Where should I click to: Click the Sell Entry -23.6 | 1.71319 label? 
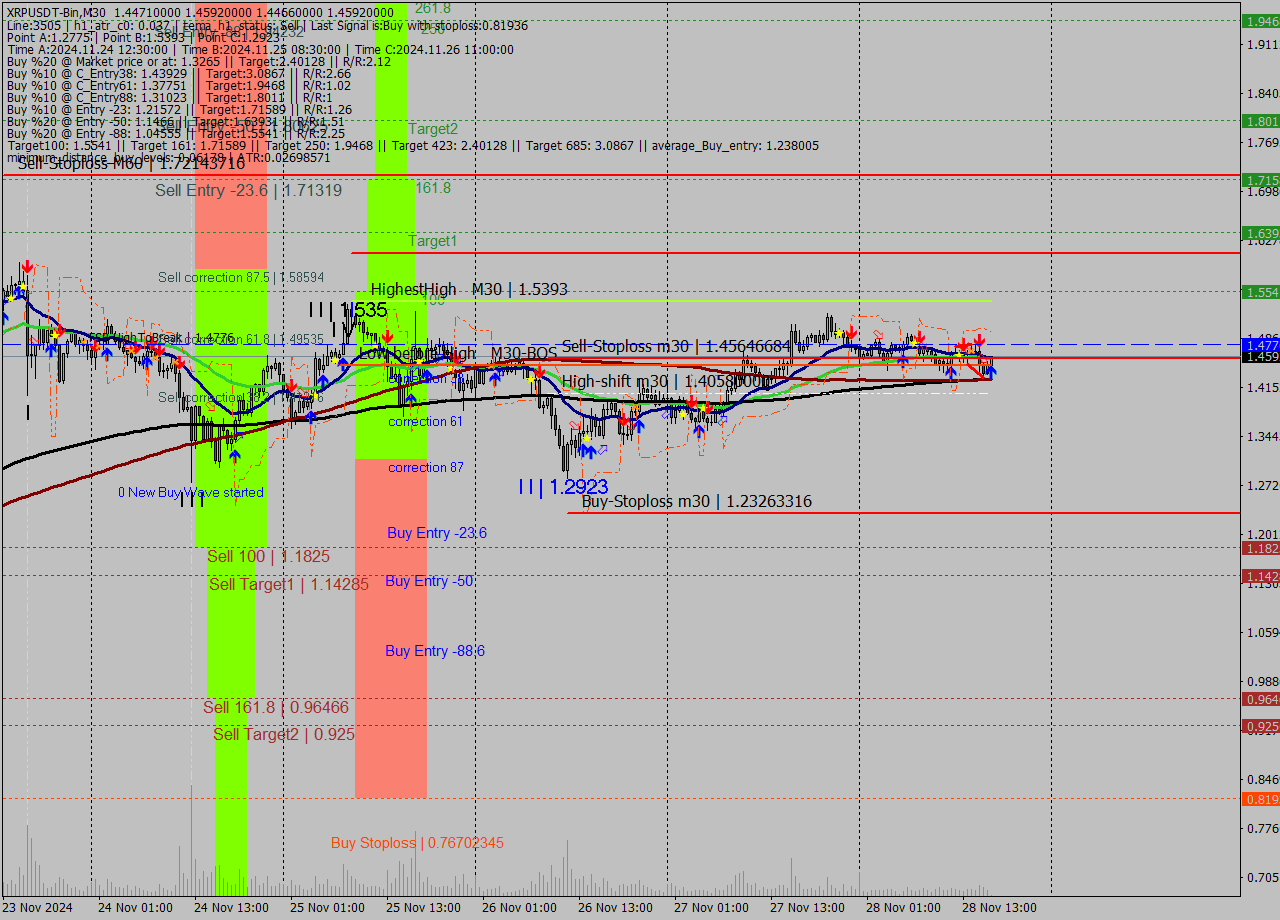[x=248, y=190]
